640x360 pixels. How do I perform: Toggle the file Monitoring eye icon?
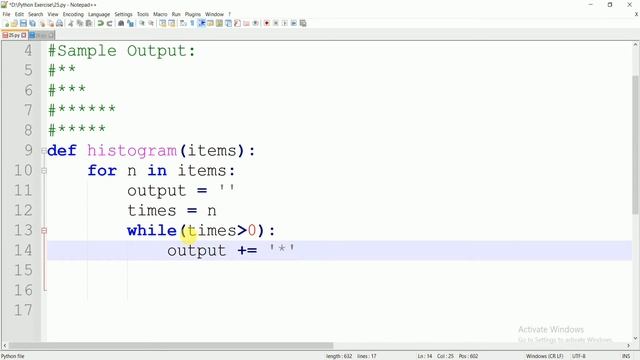coord(256,23)
